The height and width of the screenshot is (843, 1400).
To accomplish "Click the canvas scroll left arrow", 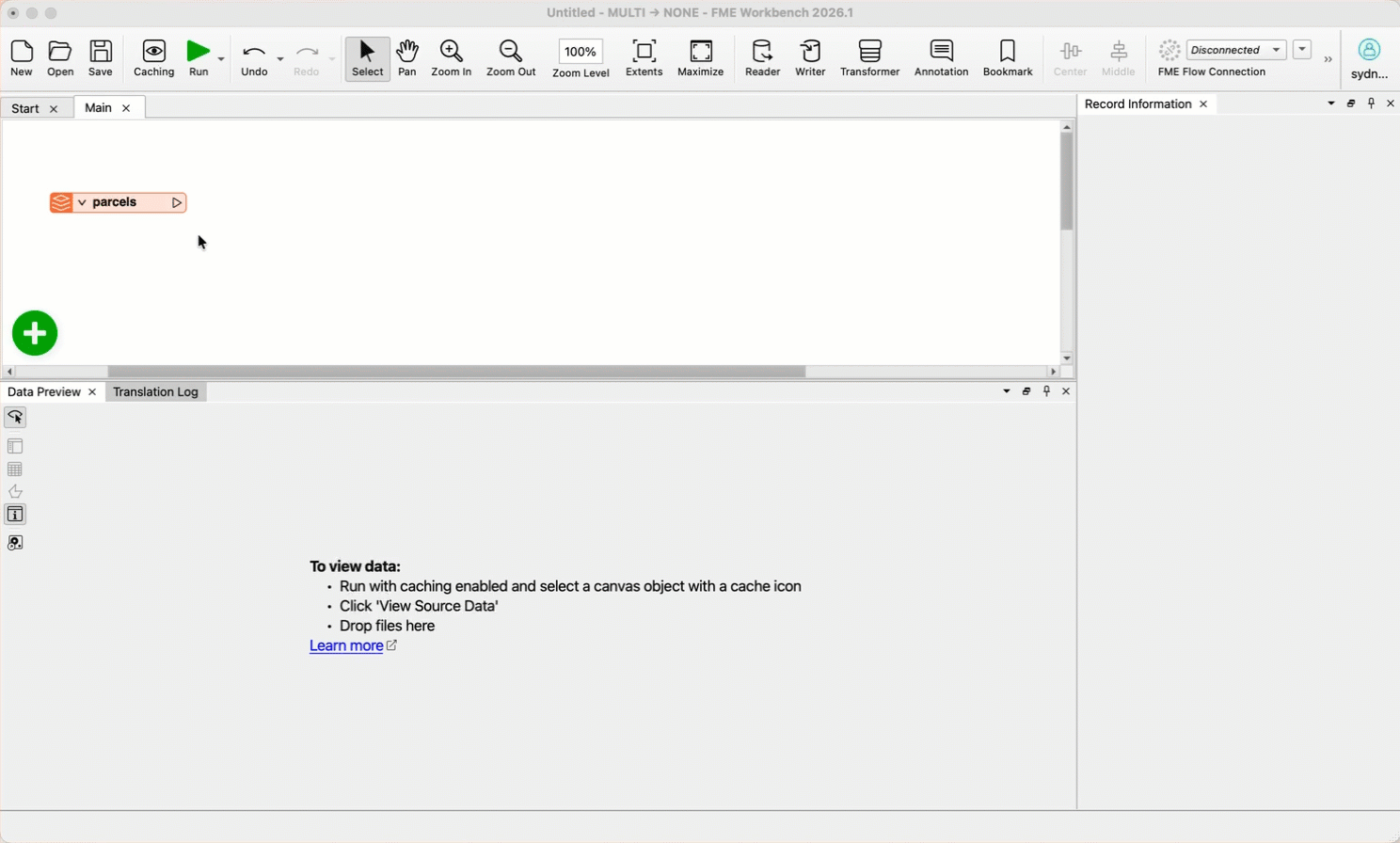I will (9, 372).
